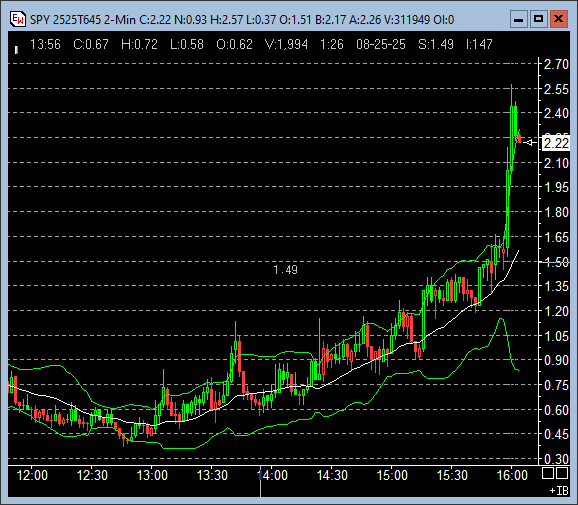Minimize the SPY chart window
Viewport: 578px width, 505px height.
518,19
